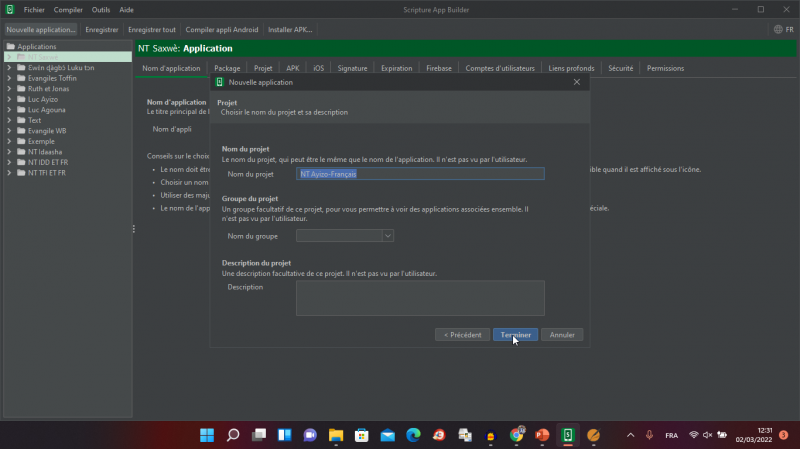Open File Explorer from the taskbar
This screenshot has height=449, width=800.
click(336, 435)
